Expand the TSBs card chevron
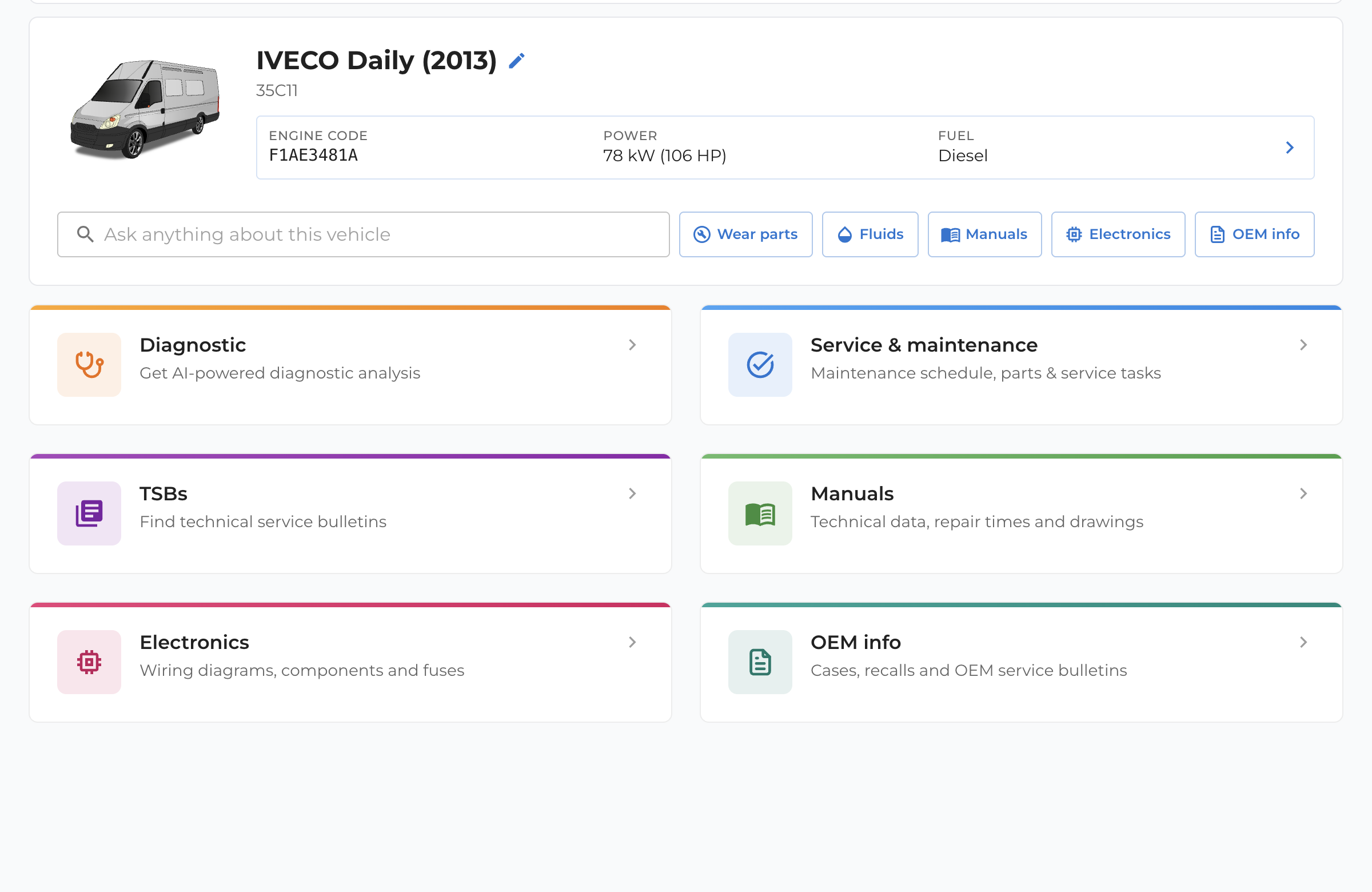This screenshot has width=1372, height=892. point(632,493)
